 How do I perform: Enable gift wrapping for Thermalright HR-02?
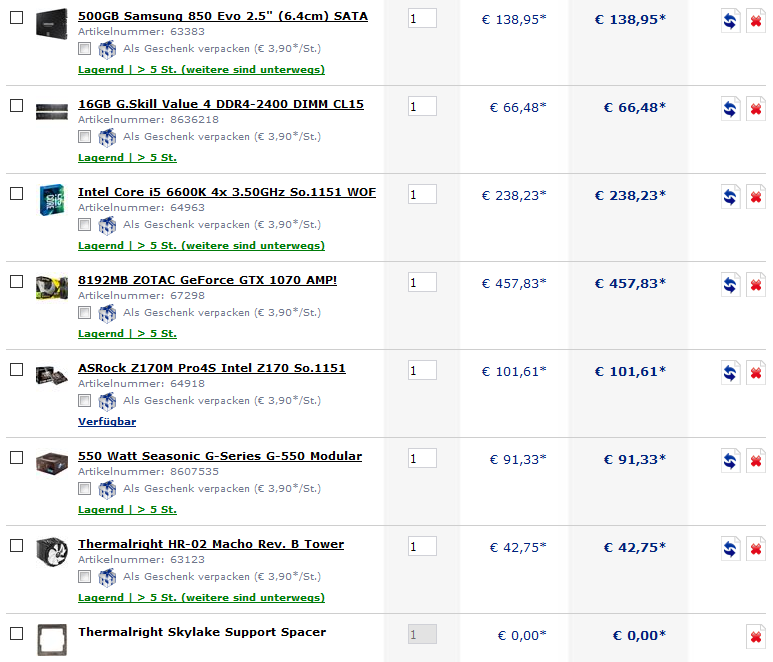tap(85, 577)
